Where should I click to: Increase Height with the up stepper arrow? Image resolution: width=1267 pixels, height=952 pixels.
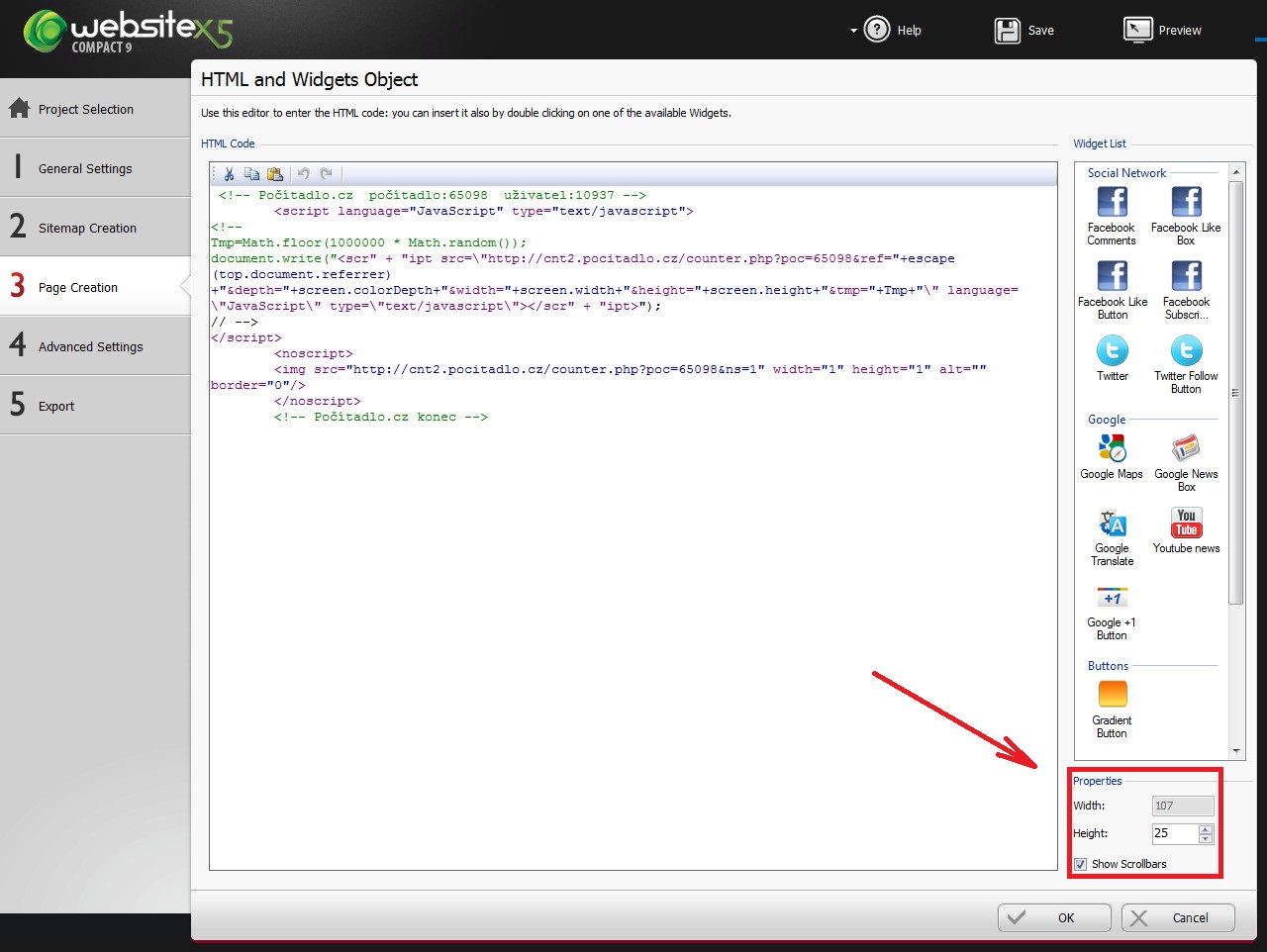click(1205, 829)
